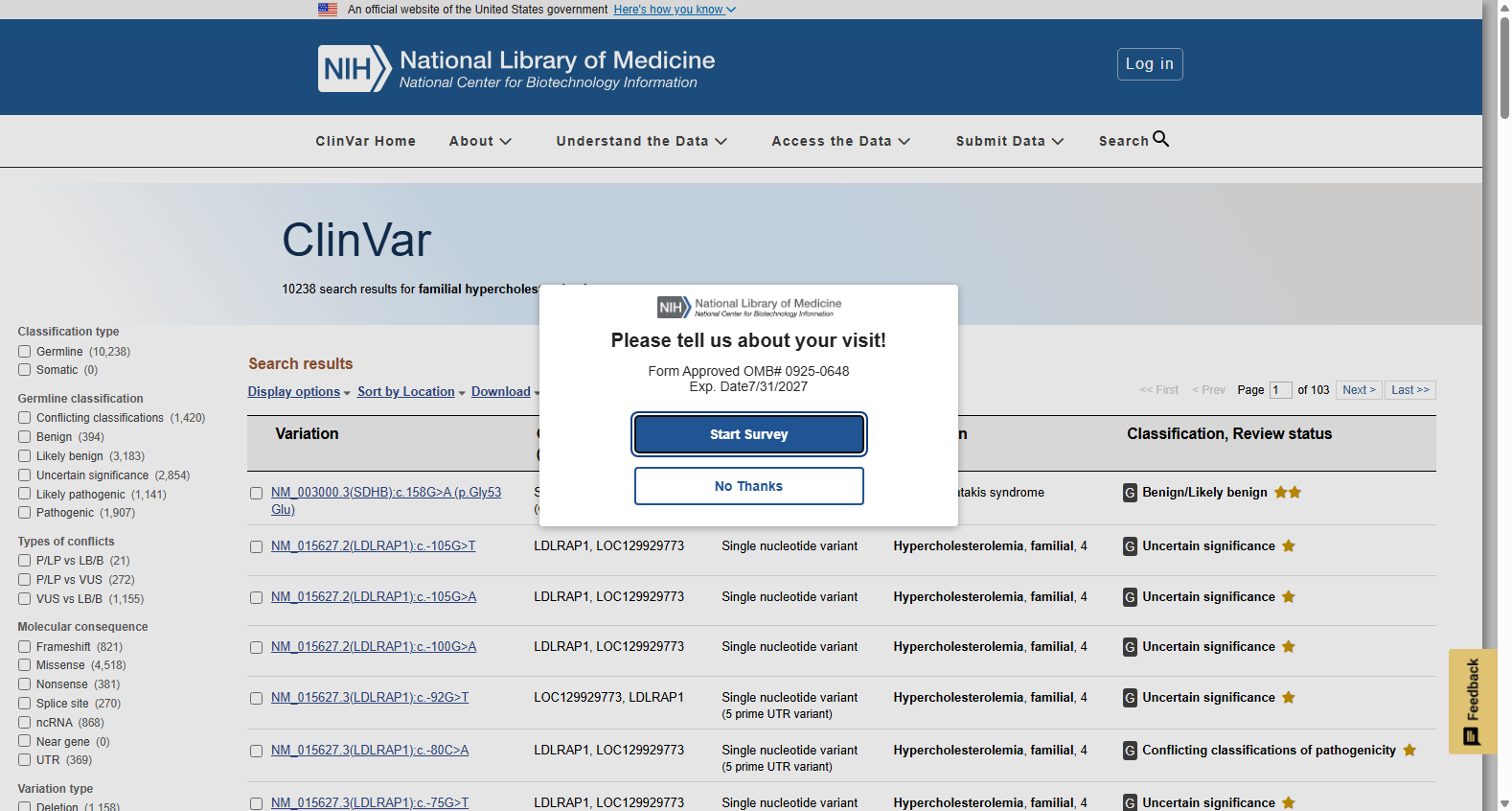Click the National Library of Medicine title
Viewport: 1512px width, 811px height.
point(558,60)
